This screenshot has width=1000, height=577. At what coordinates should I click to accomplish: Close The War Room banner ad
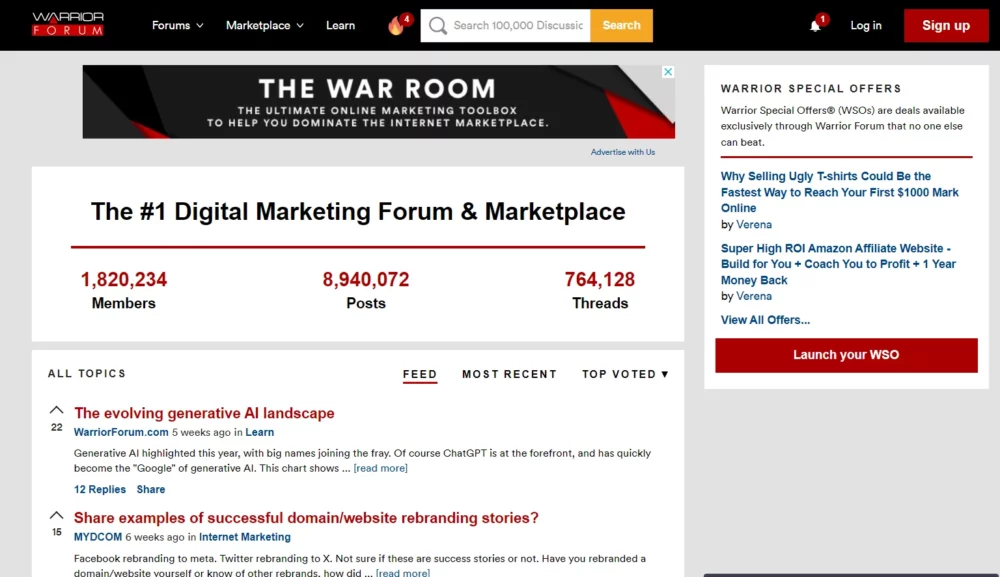coord(668,71)
